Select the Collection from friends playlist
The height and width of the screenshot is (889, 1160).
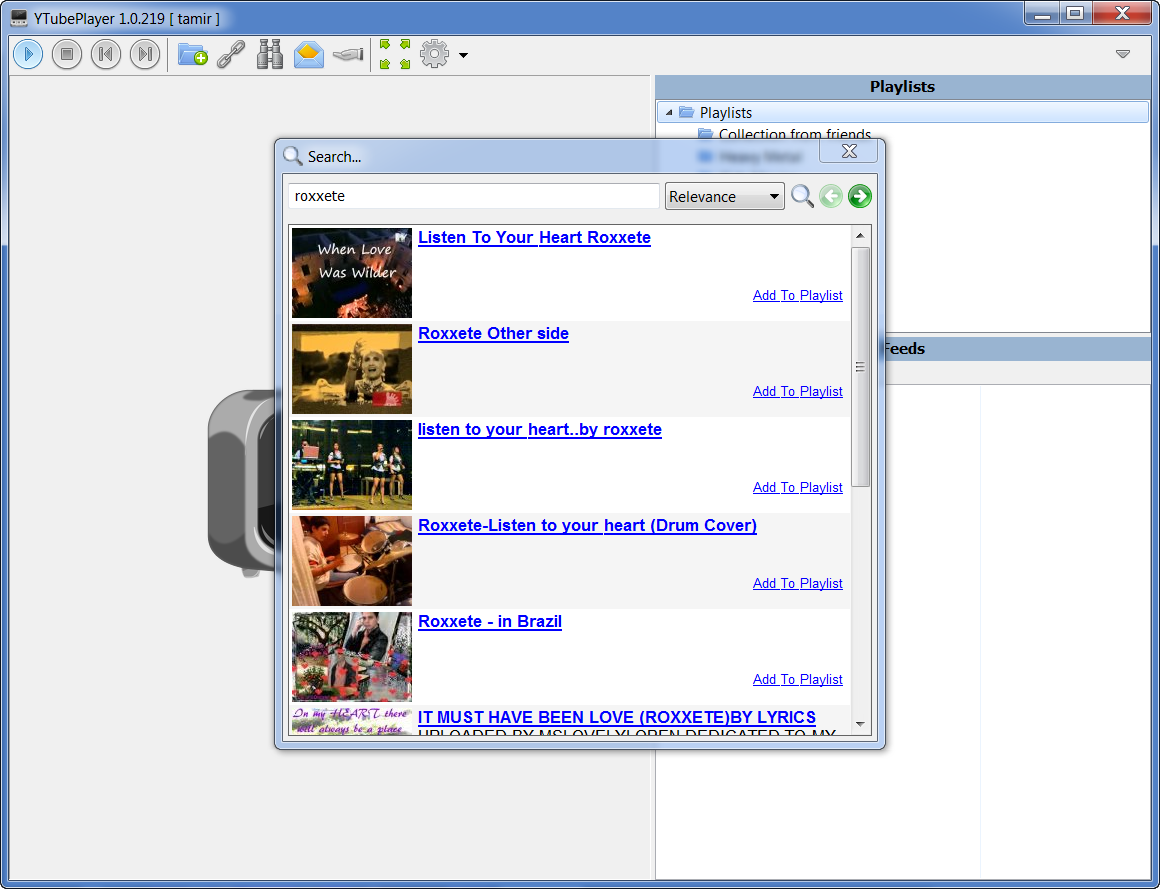(795, 134)
